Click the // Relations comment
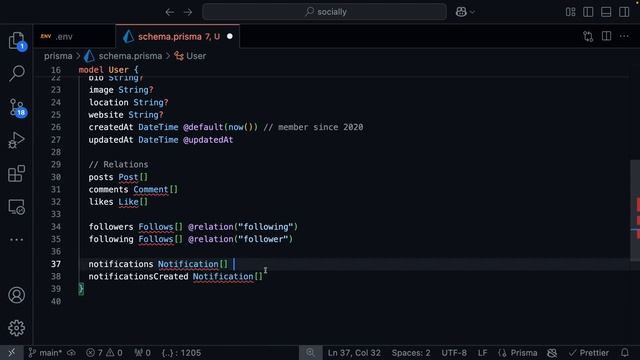Screen dimensions: 640x360 [118, 164]
